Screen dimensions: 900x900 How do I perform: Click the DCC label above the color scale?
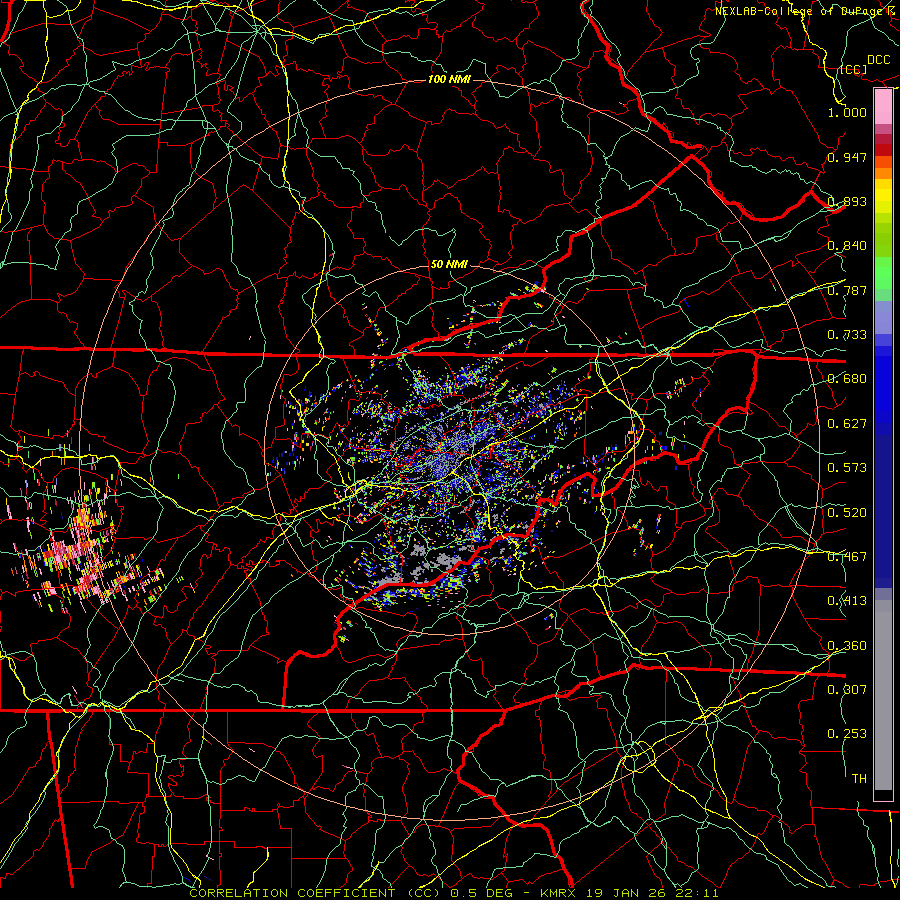coord(878,60)
